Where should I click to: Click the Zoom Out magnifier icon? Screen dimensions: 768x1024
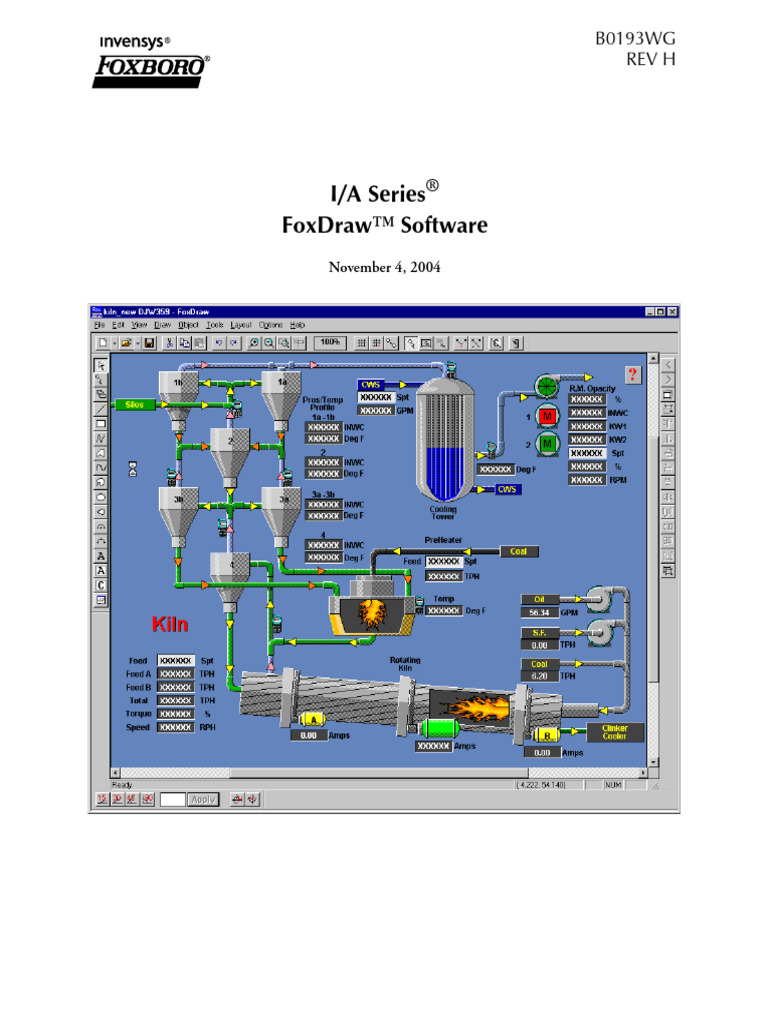click(269, 342)
